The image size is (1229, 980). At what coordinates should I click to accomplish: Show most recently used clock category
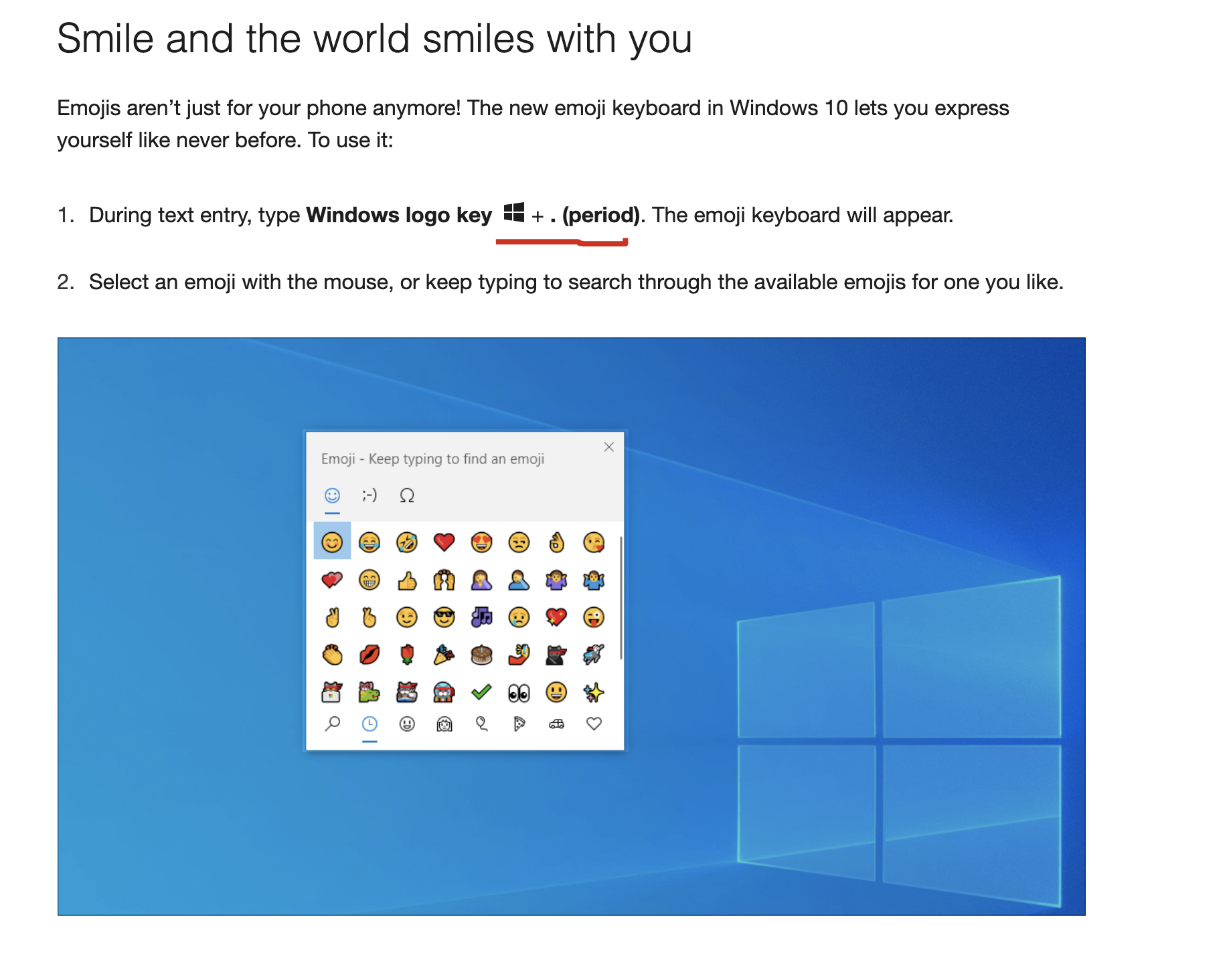coord(370,724)
